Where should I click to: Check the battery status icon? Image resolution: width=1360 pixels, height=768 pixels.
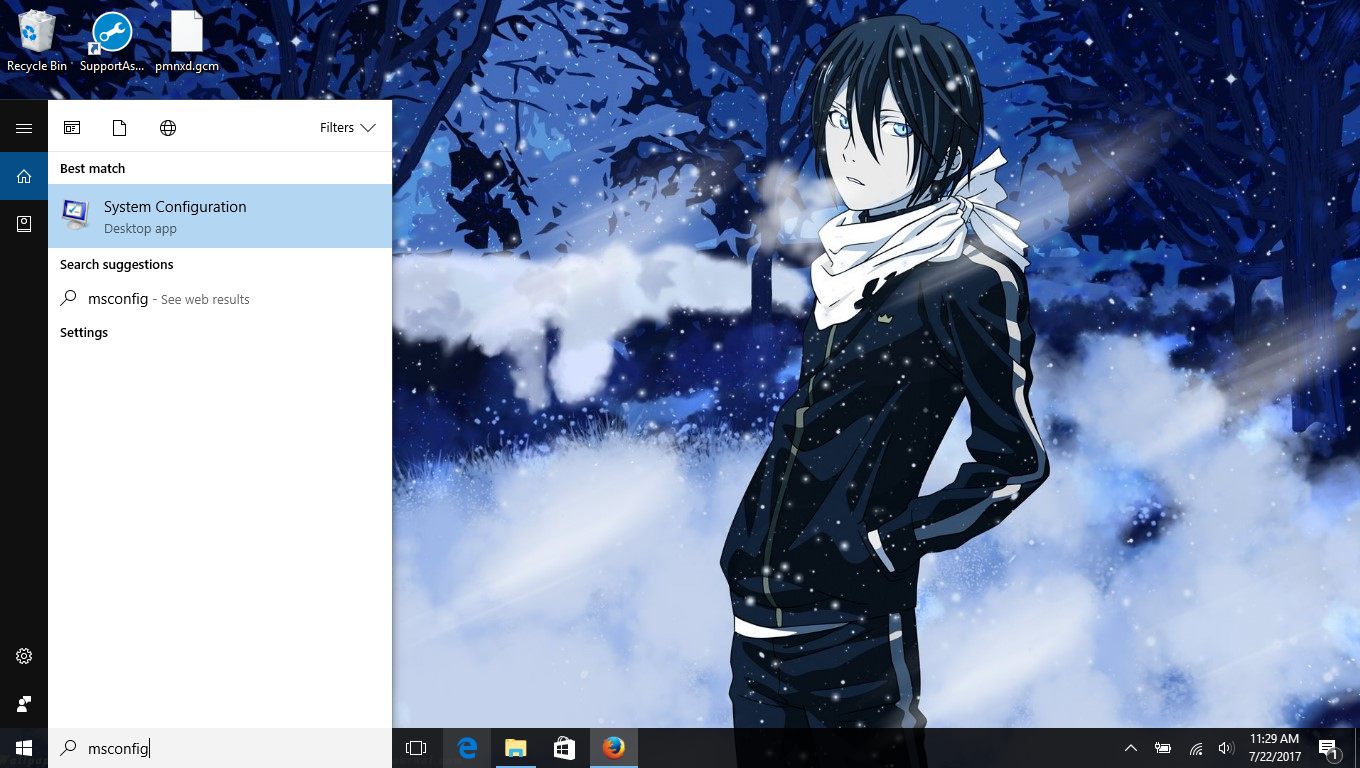1163,748
